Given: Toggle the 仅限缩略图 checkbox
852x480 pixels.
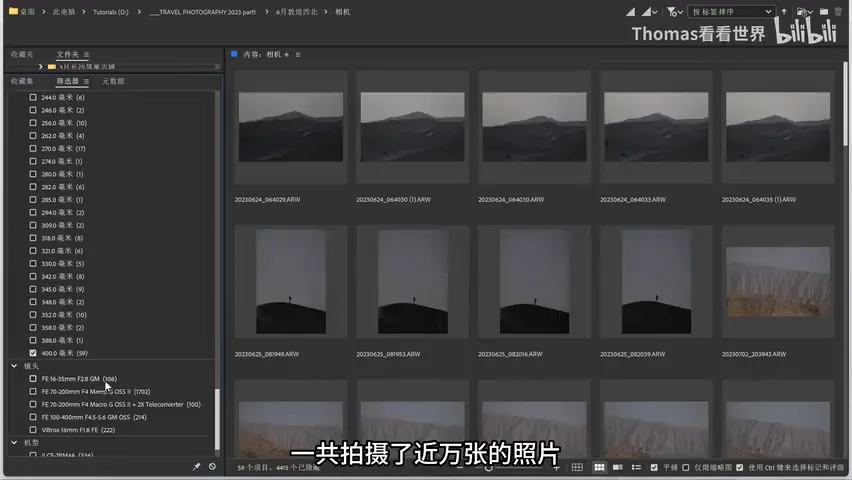Looking at the screenshot, I should (x=686, y=467).
